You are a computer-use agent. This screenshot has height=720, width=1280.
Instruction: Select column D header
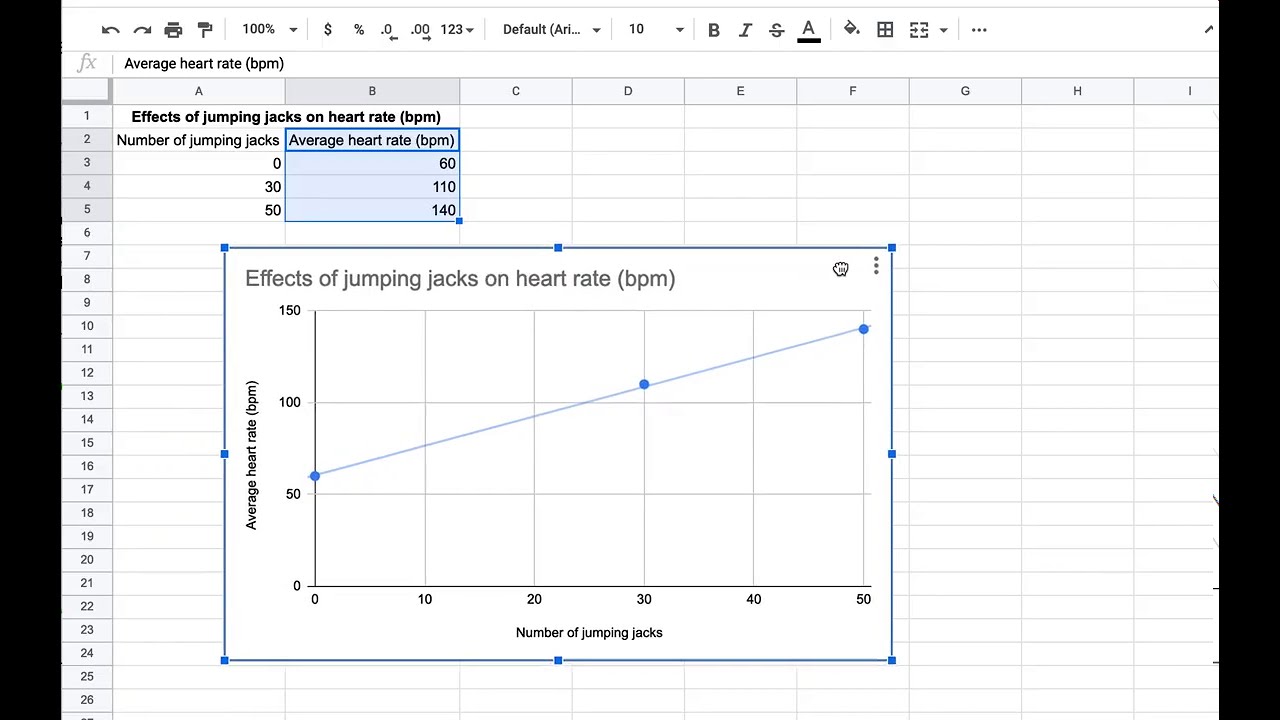[x=628, y=91]
